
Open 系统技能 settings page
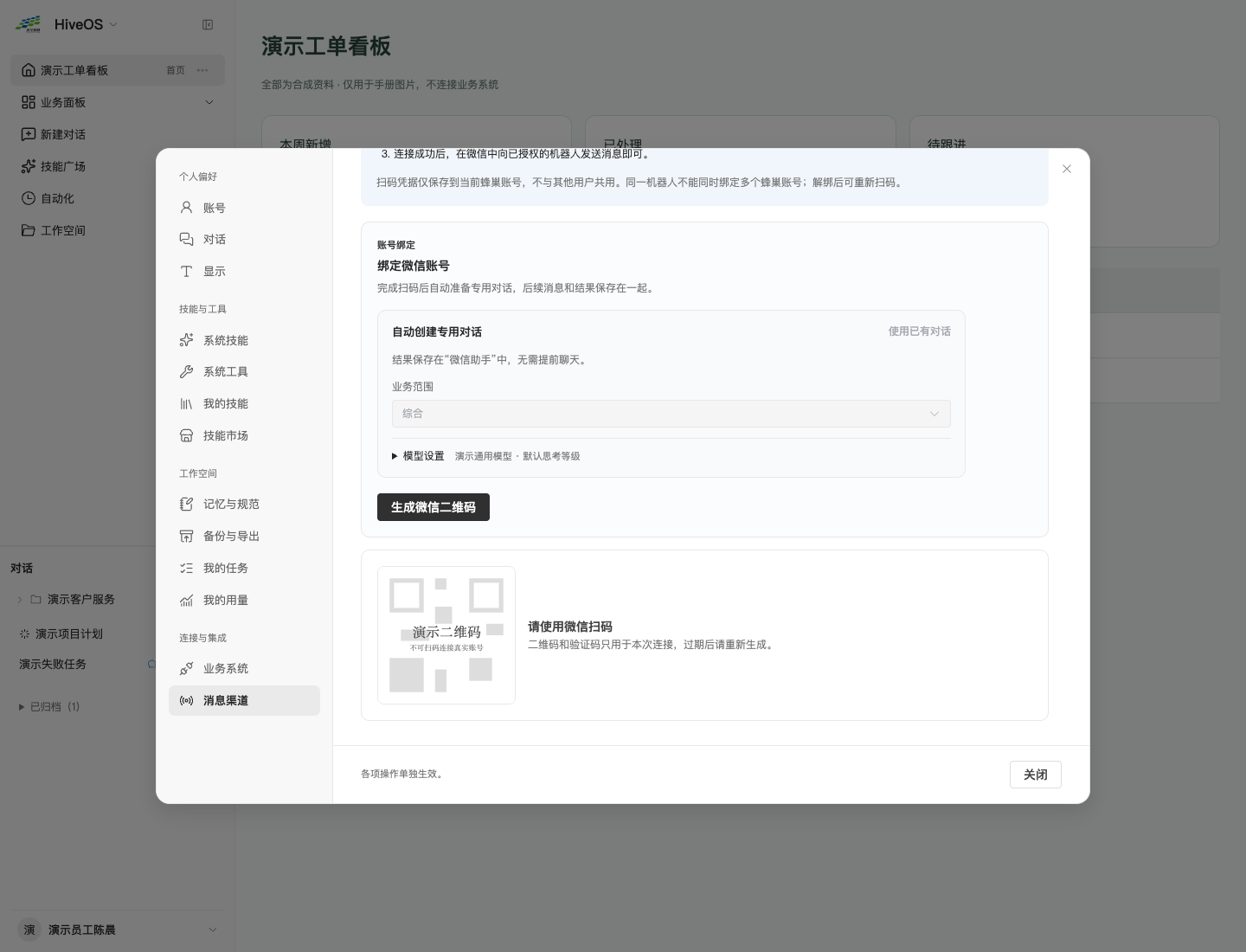(x=244, y=340)
